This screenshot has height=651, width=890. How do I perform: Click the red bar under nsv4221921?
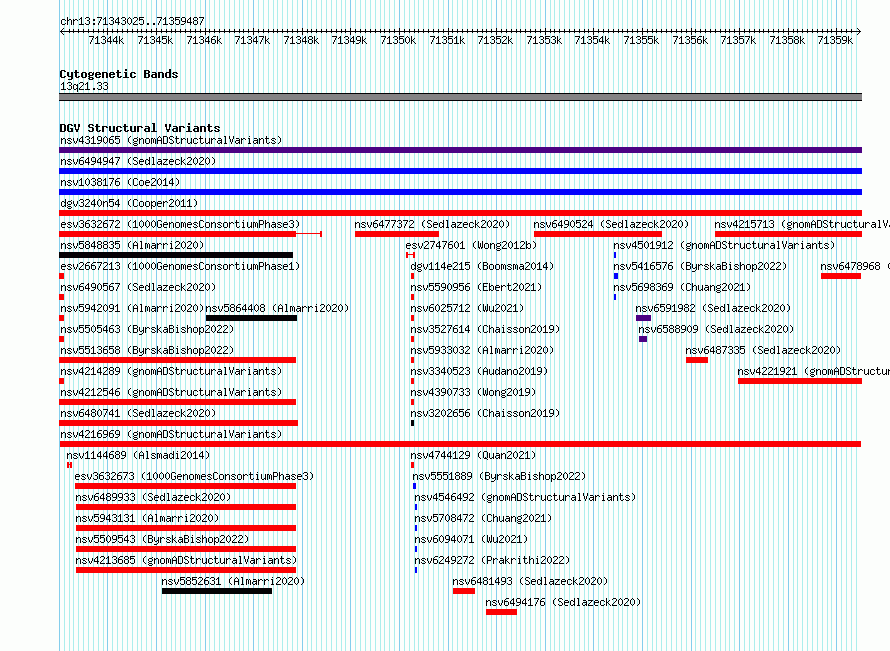click(x=800, y=381)
